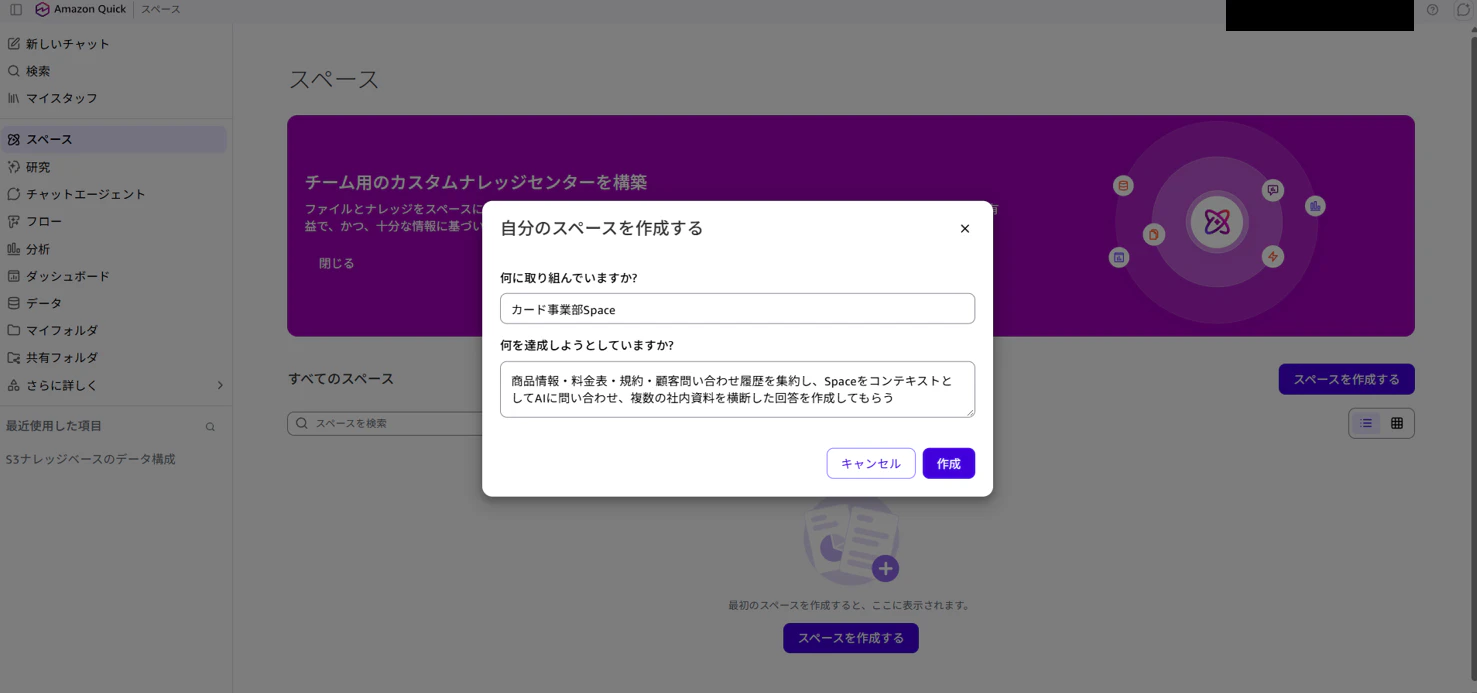The height and width of the screenshot is (693, 1477).
Task: Click the calendar icon in banner illustration
Action: [1119, 258]
